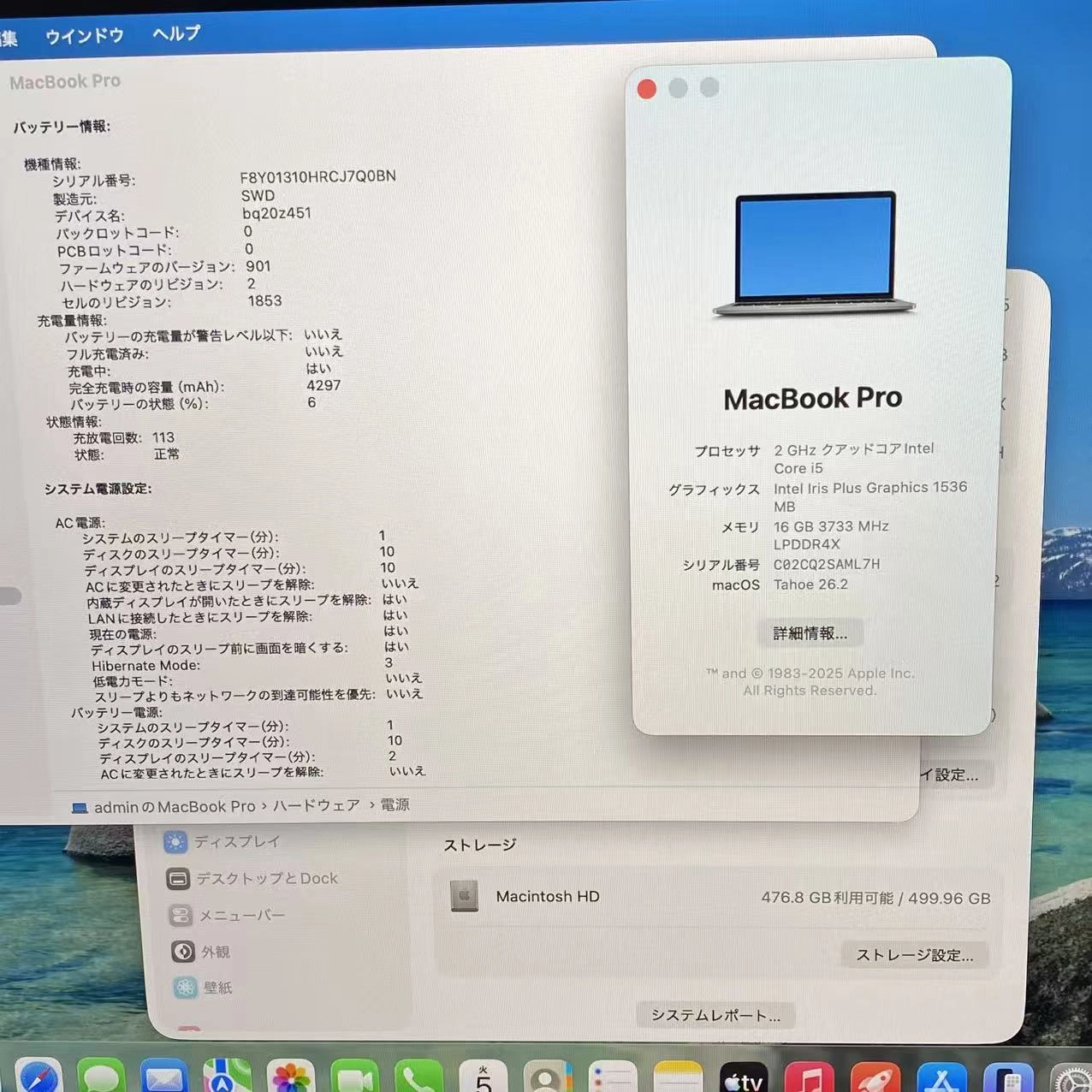
Task: Click the Macintosh HD storage row label
Action: click(548, 897)
